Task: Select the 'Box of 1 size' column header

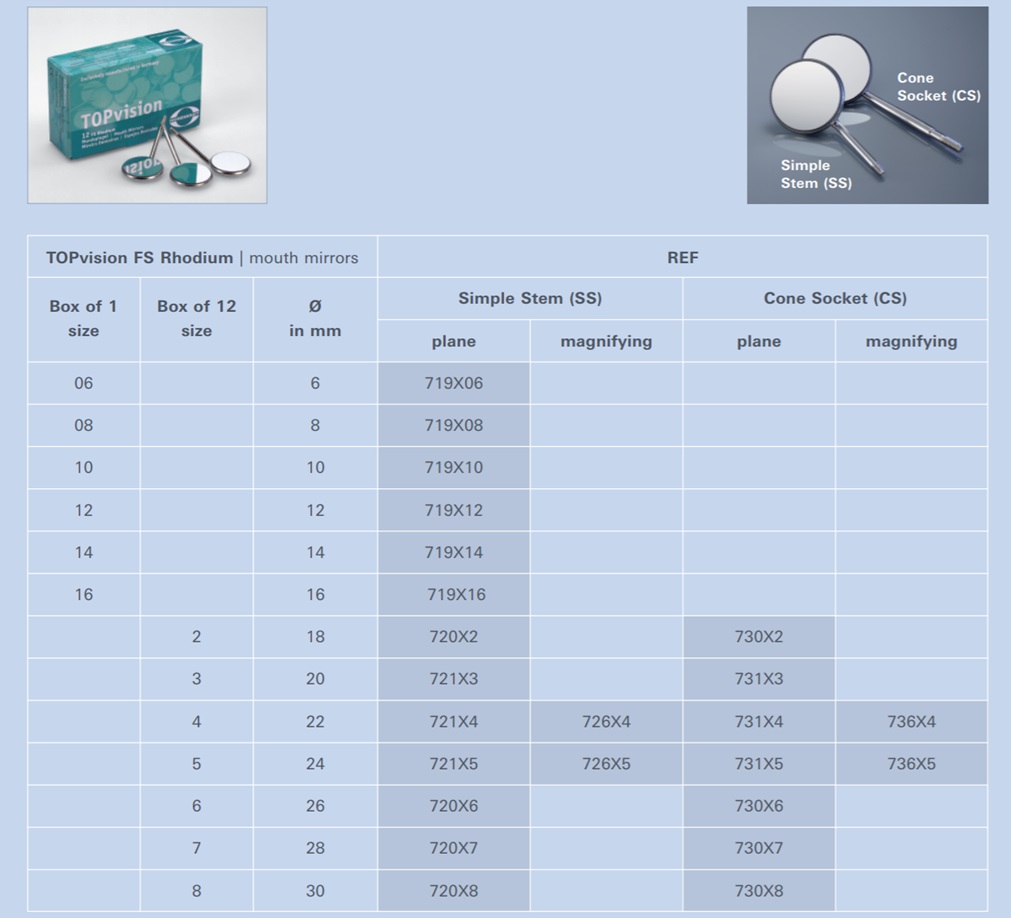Action: click(83, 318)
